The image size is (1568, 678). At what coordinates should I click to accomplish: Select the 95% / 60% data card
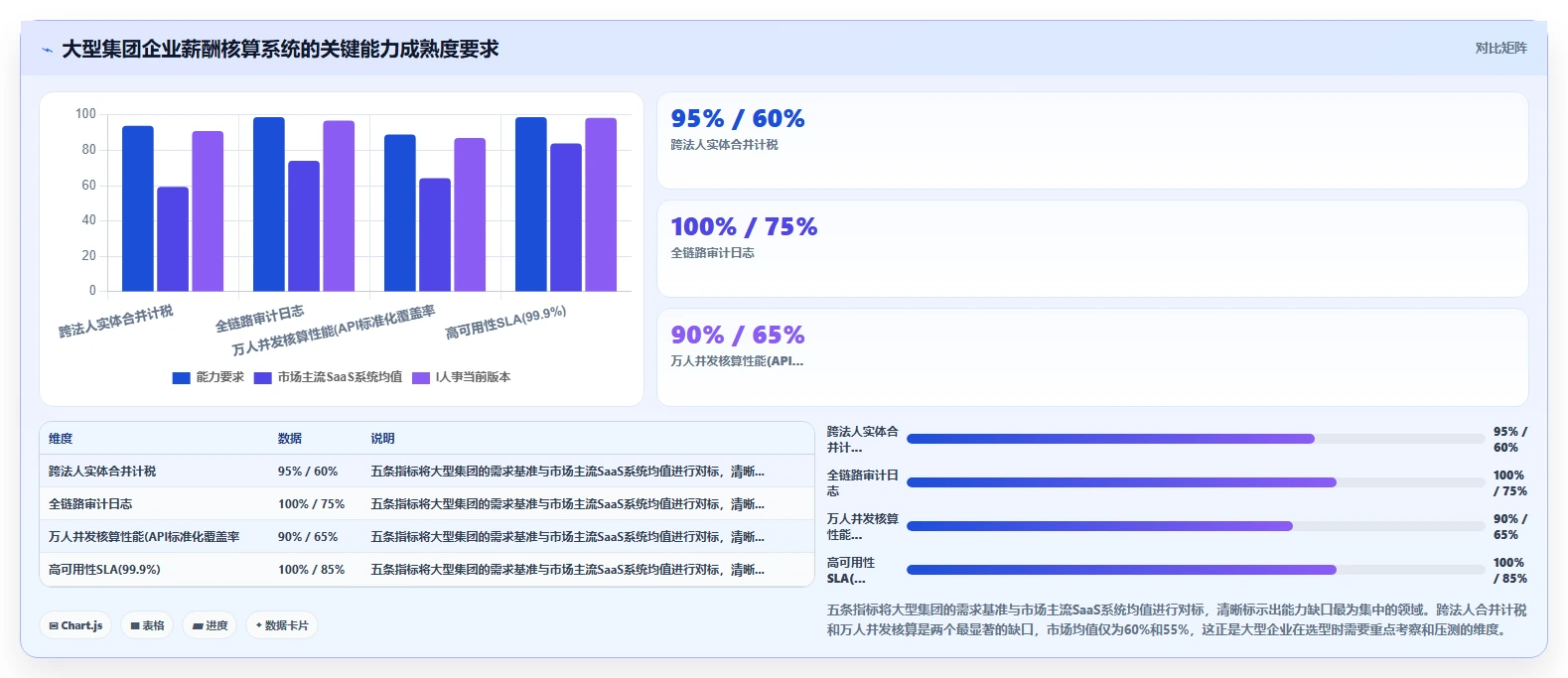click(x=1092, y=141)
